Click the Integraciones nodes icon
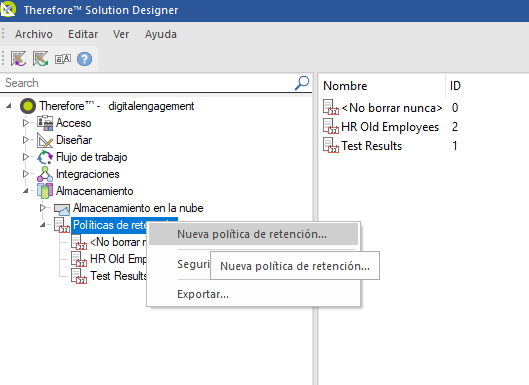This screenshot has width=529, height=385. (45, 174)
